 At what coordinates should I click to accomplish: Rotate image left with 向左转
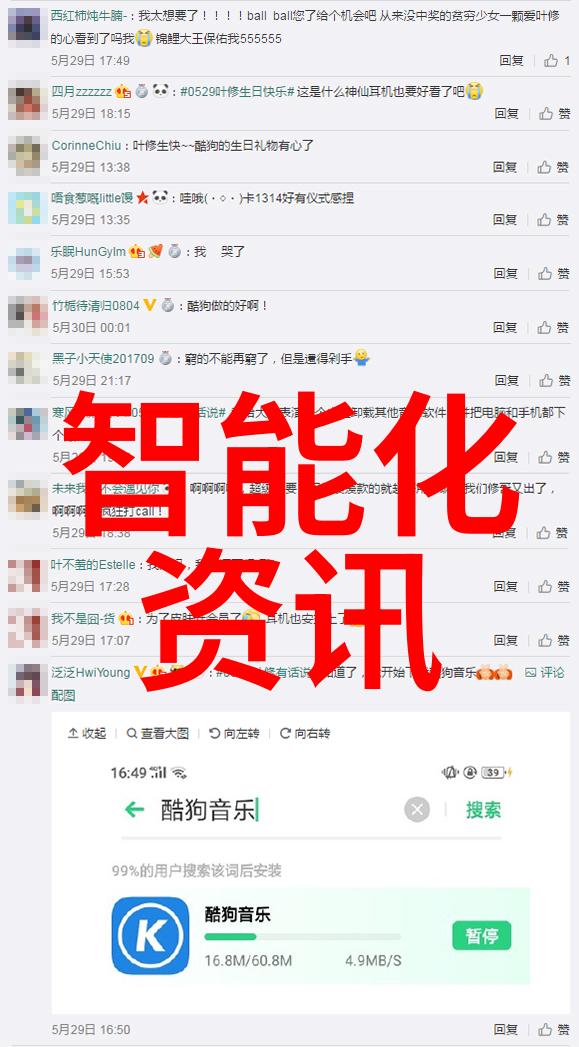coord(234,733)
